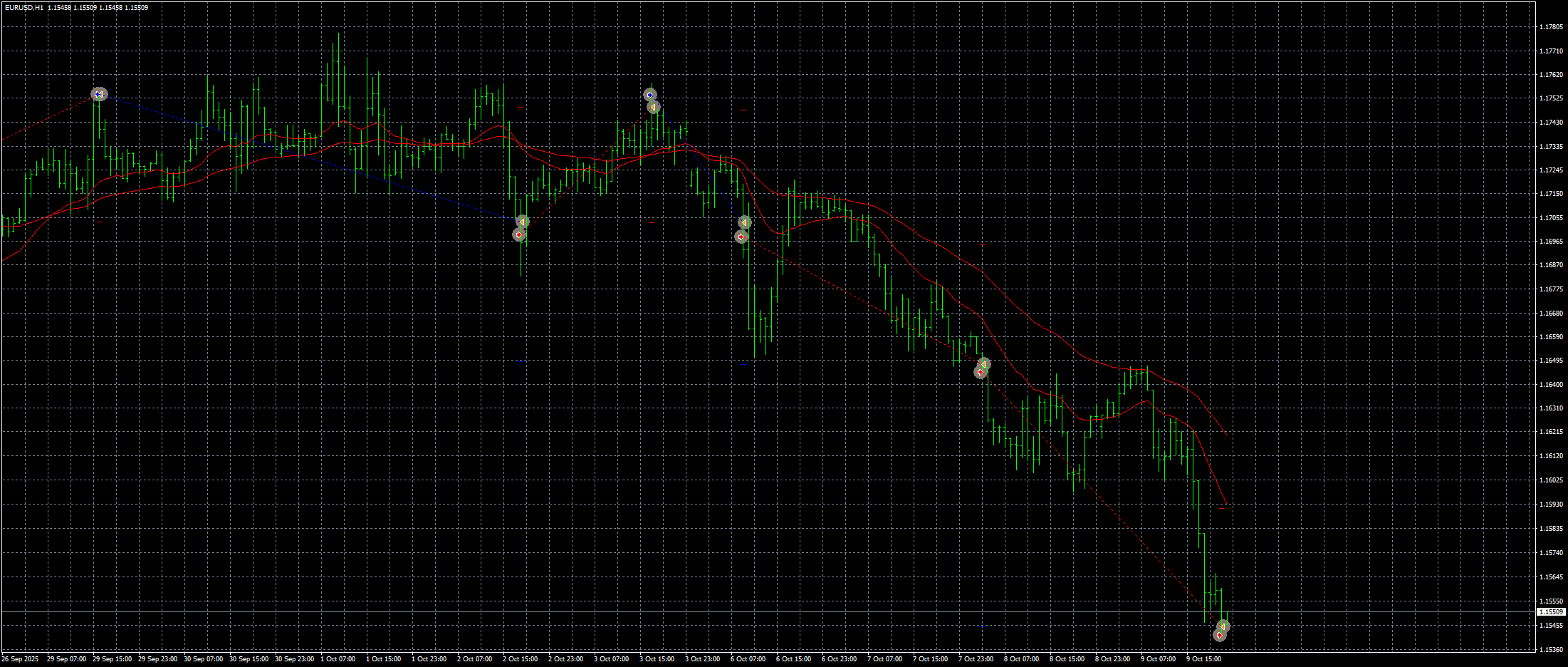Click the 8 Oct 23:00 time axis label
Viewport: 1568px width, 667px height.
(1113, 659)
